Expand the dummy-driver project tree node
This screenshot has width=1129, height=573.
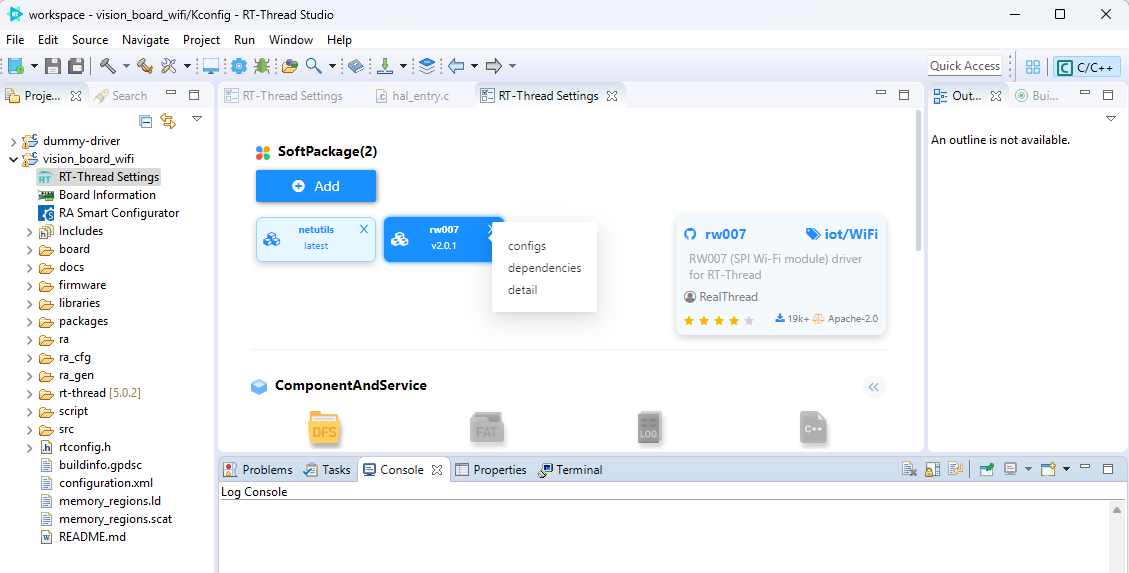click(x=13, y=141)
